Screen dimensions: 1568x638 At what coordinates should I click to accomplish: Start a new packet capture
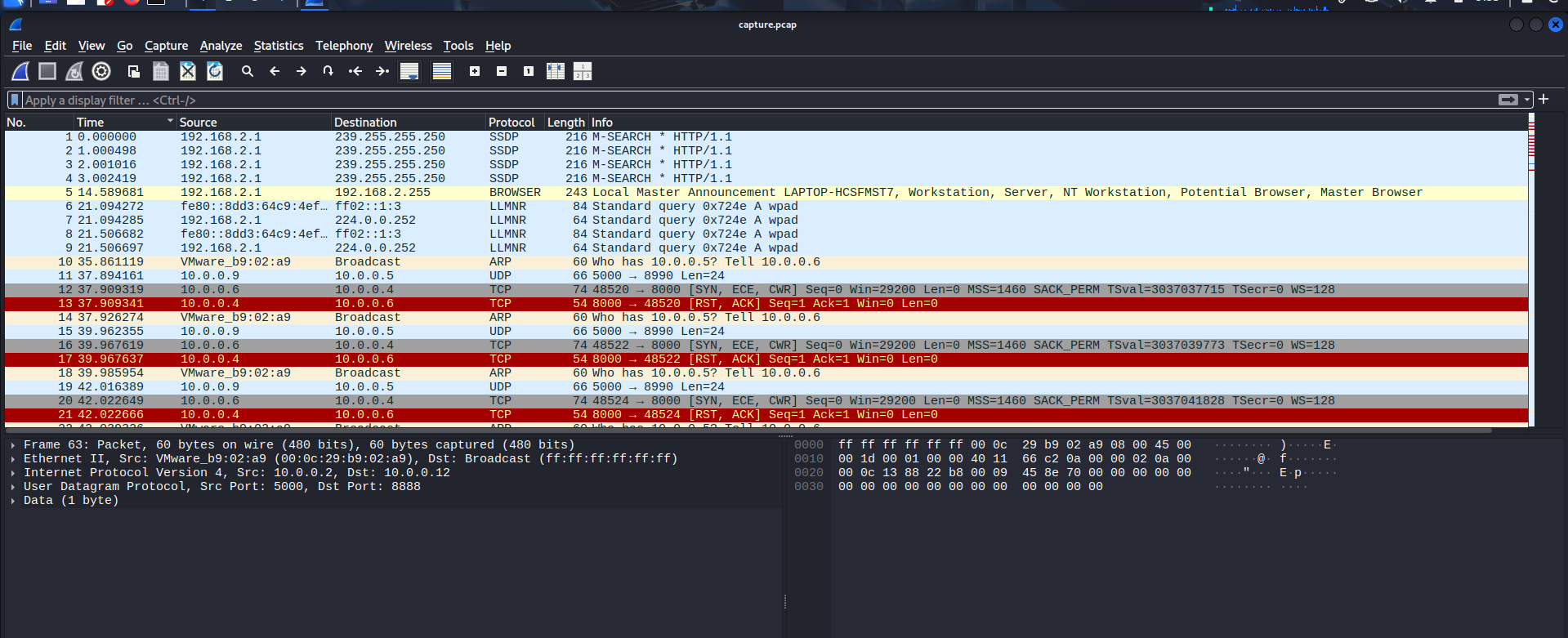[x=20, y=72]
